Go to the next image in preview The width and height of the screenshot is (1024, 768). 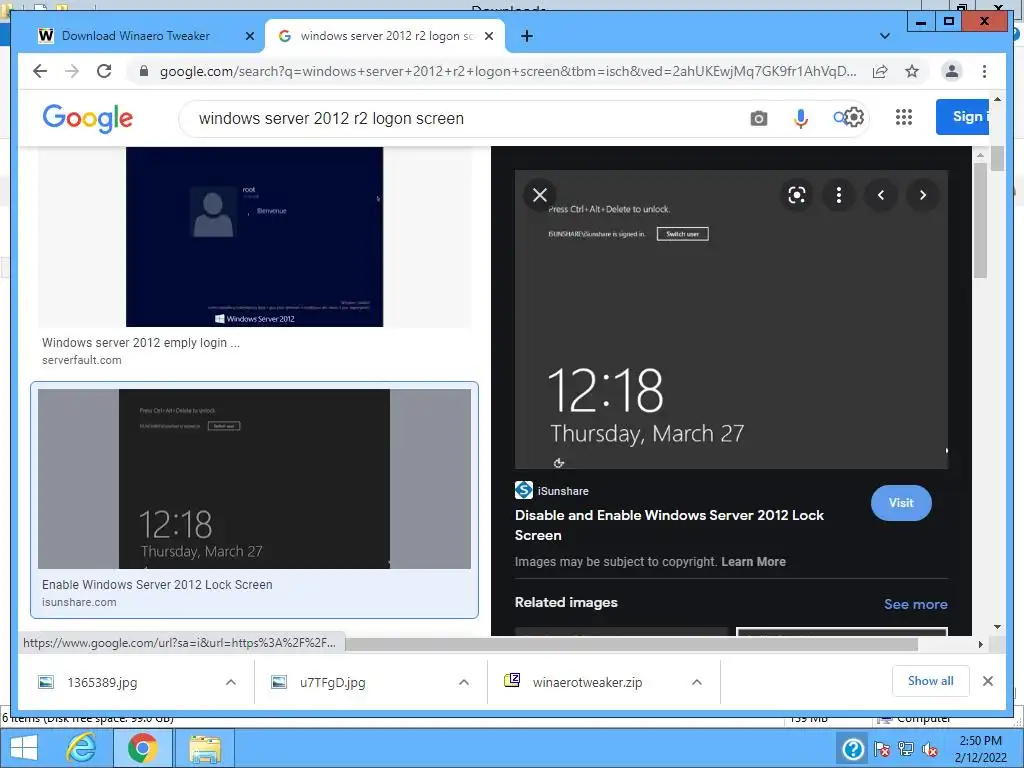point(923,195)
